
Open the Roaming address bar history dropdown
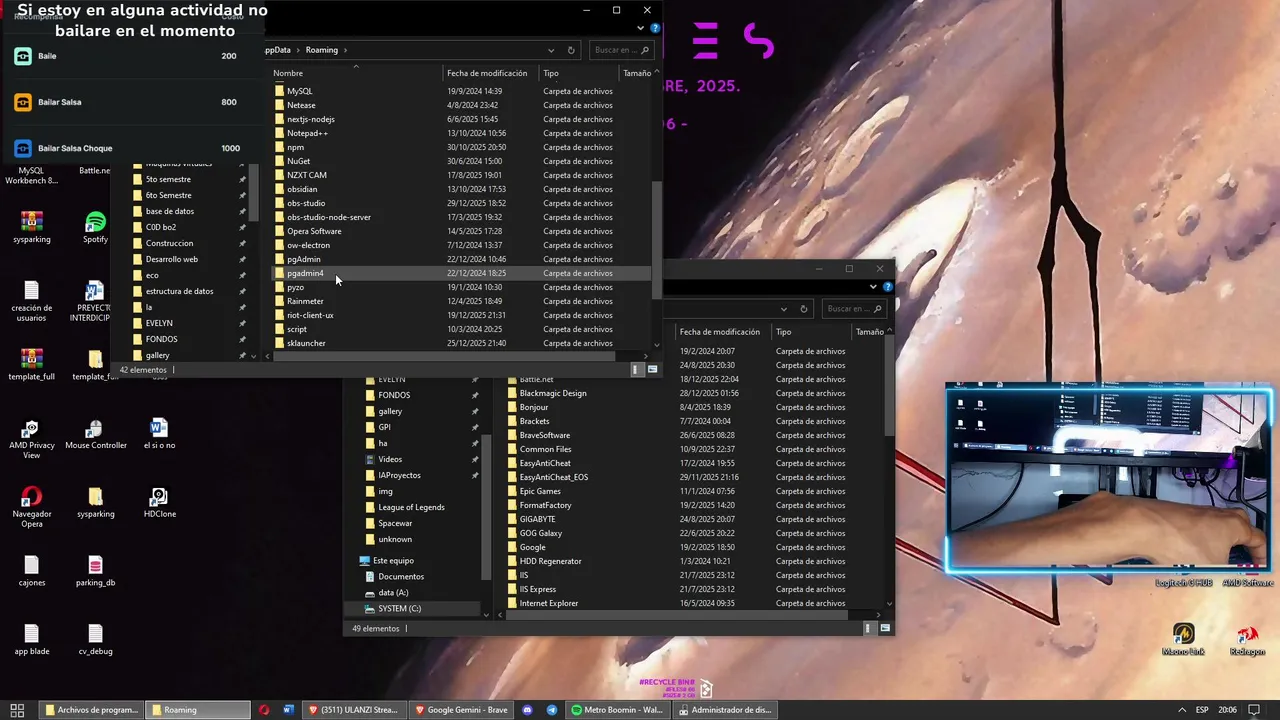click(551, 50)
